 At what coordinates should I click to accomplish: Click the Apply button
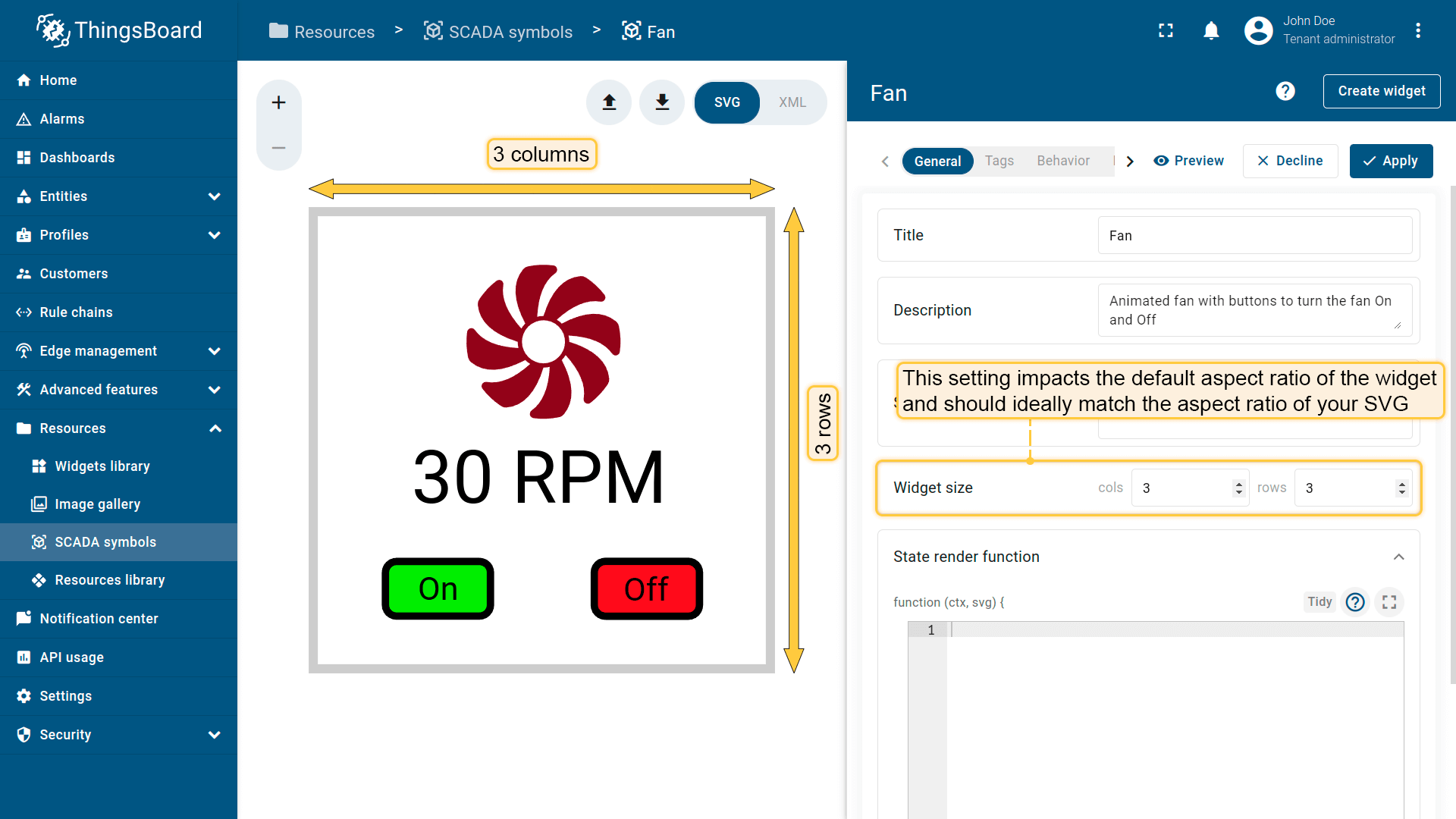pos(1390,161)
